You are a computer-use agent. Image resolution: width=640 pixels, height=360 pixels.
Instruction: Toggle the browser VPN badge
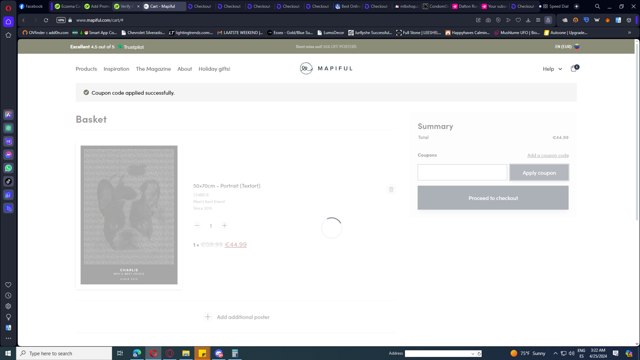[61, 20]
